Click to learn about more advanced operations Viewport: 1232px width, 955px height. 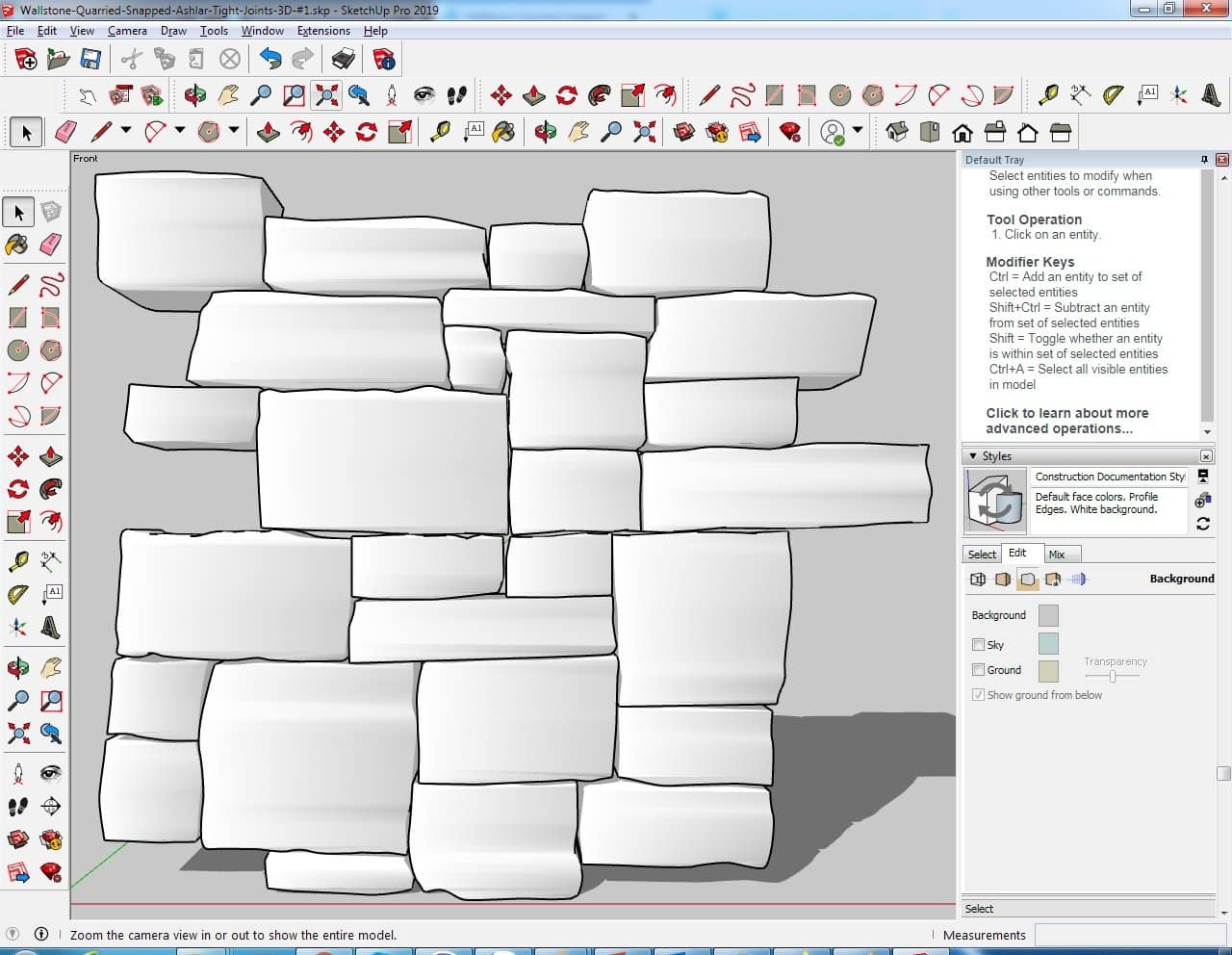(1066, 421)
